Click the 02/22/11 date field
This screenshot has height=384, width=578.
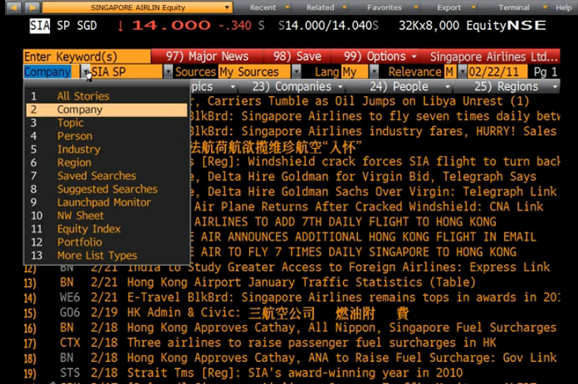tap(497, 71)
